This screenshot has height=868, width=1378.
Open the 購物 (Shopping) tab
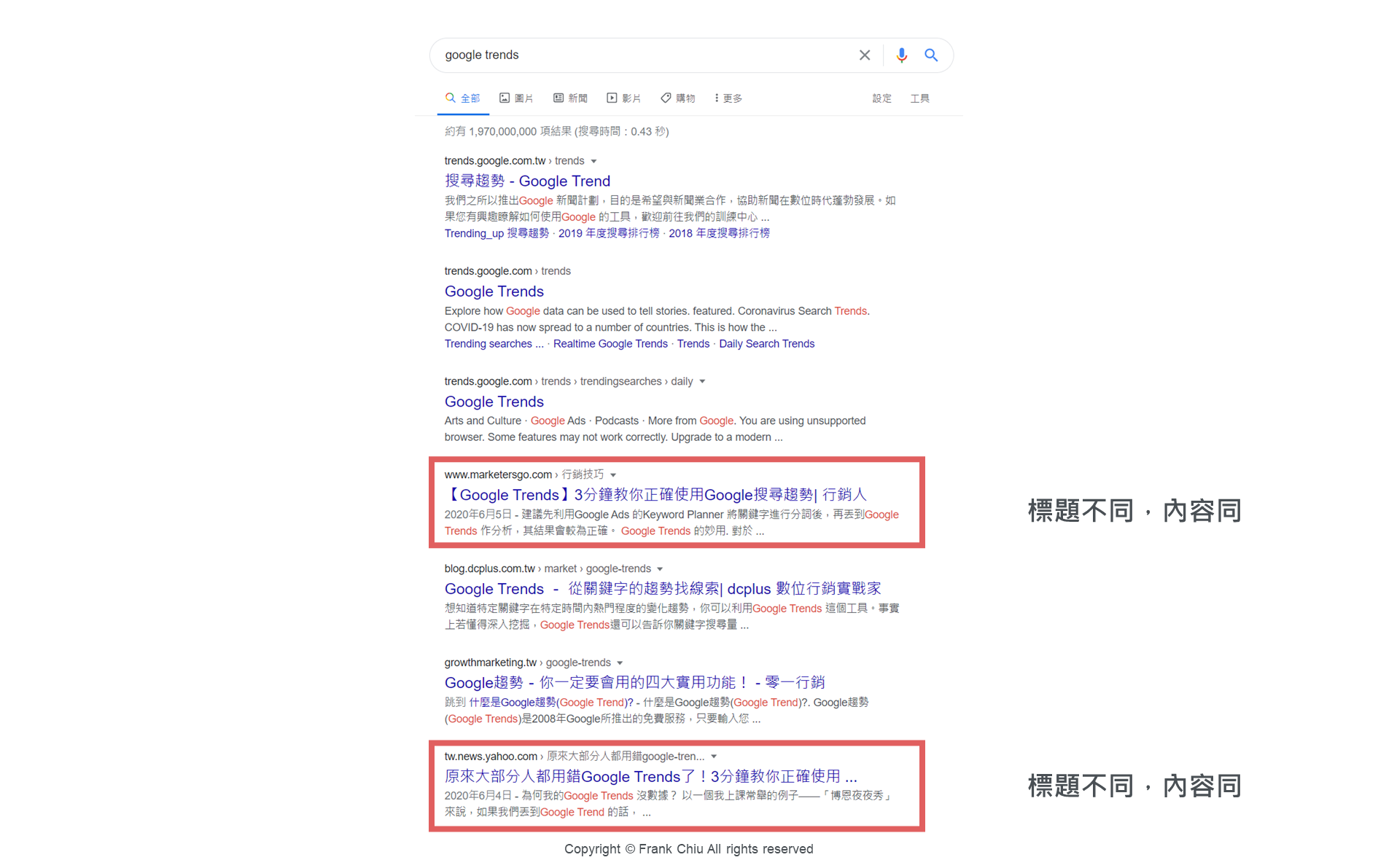678,98
